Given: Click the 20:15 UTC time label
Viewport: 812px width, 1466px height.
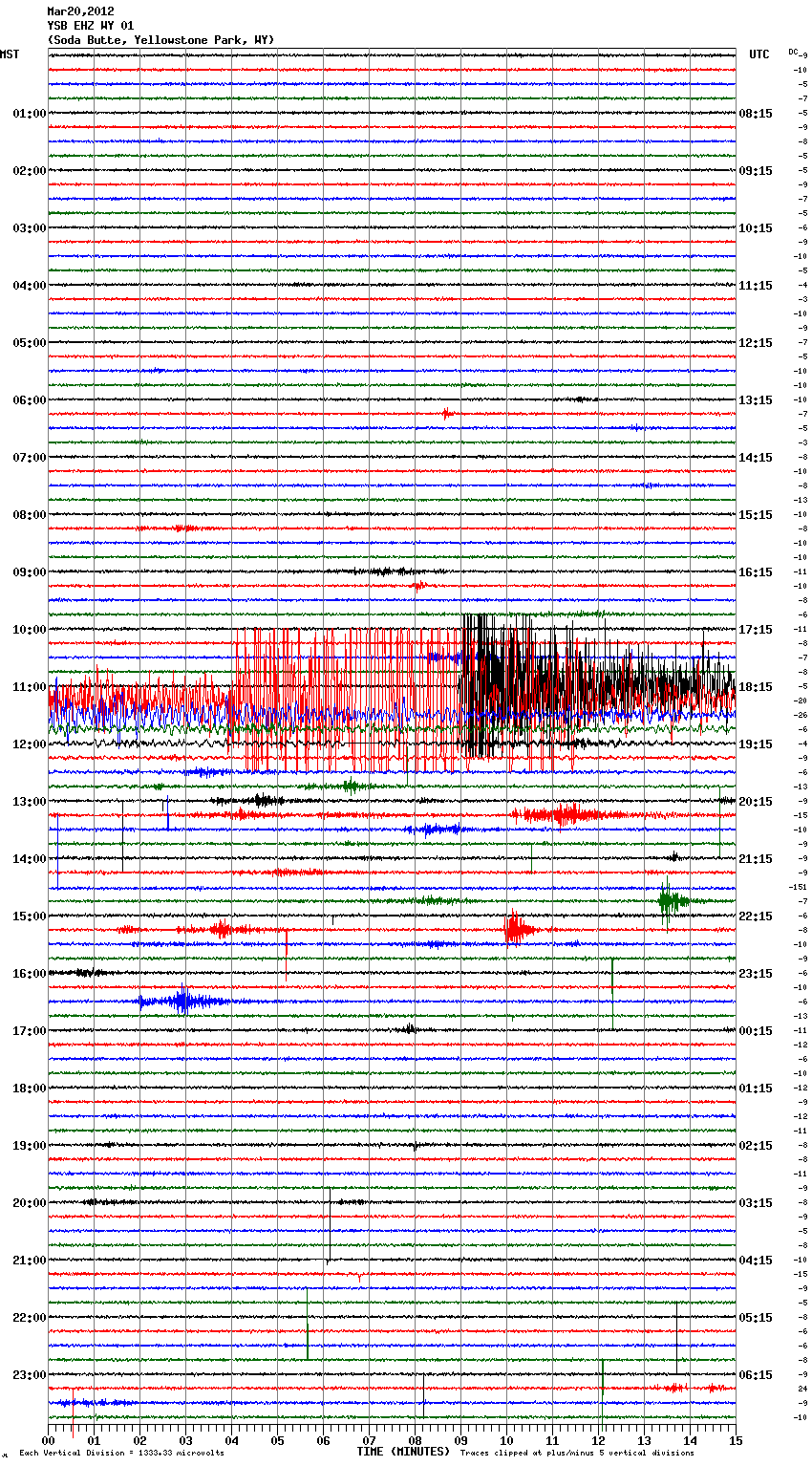Looking at the screenshot, I should (756, 802).
